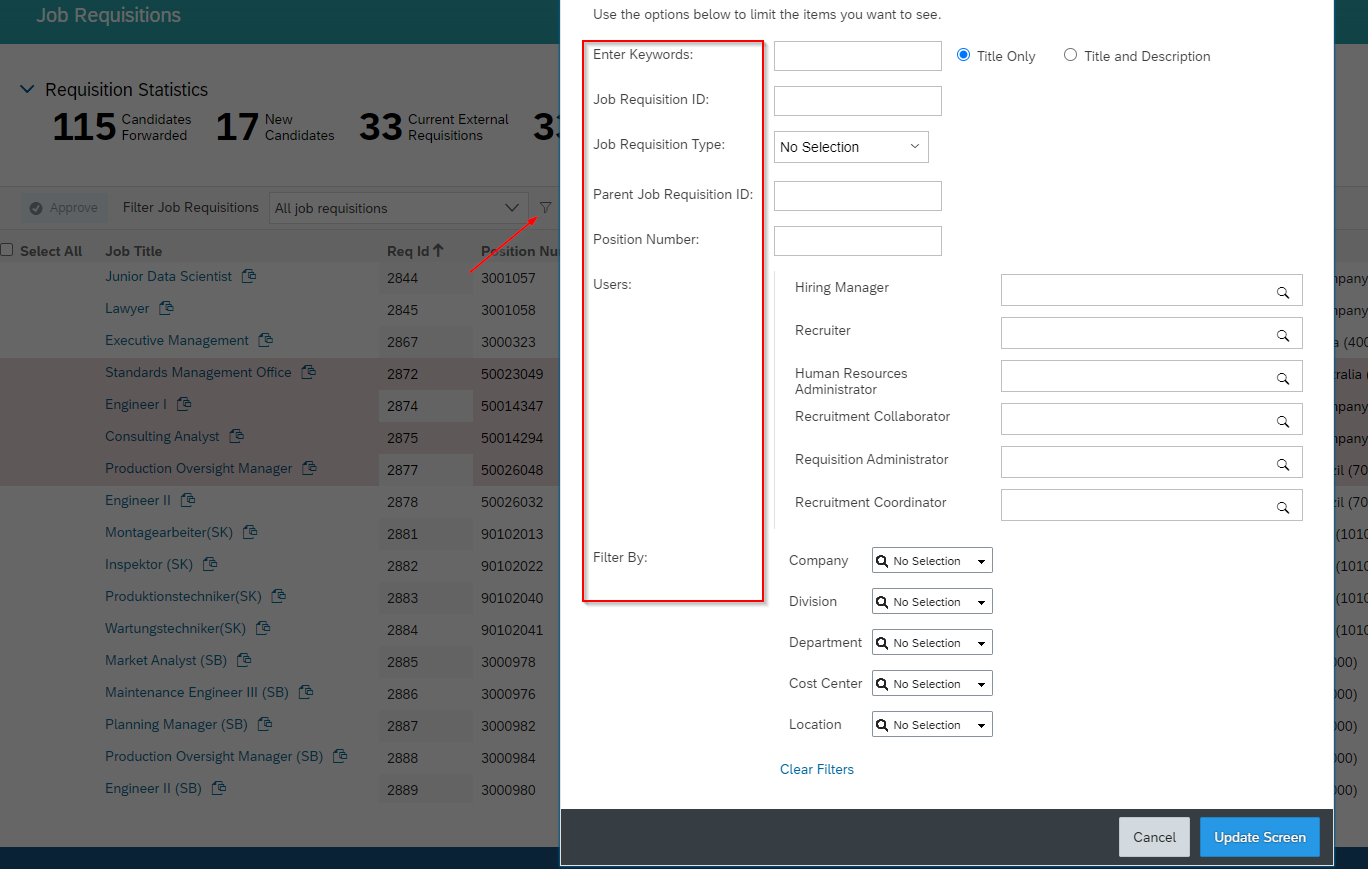Click the copy icon next to Inspektor (SK)

click(210, 564)
